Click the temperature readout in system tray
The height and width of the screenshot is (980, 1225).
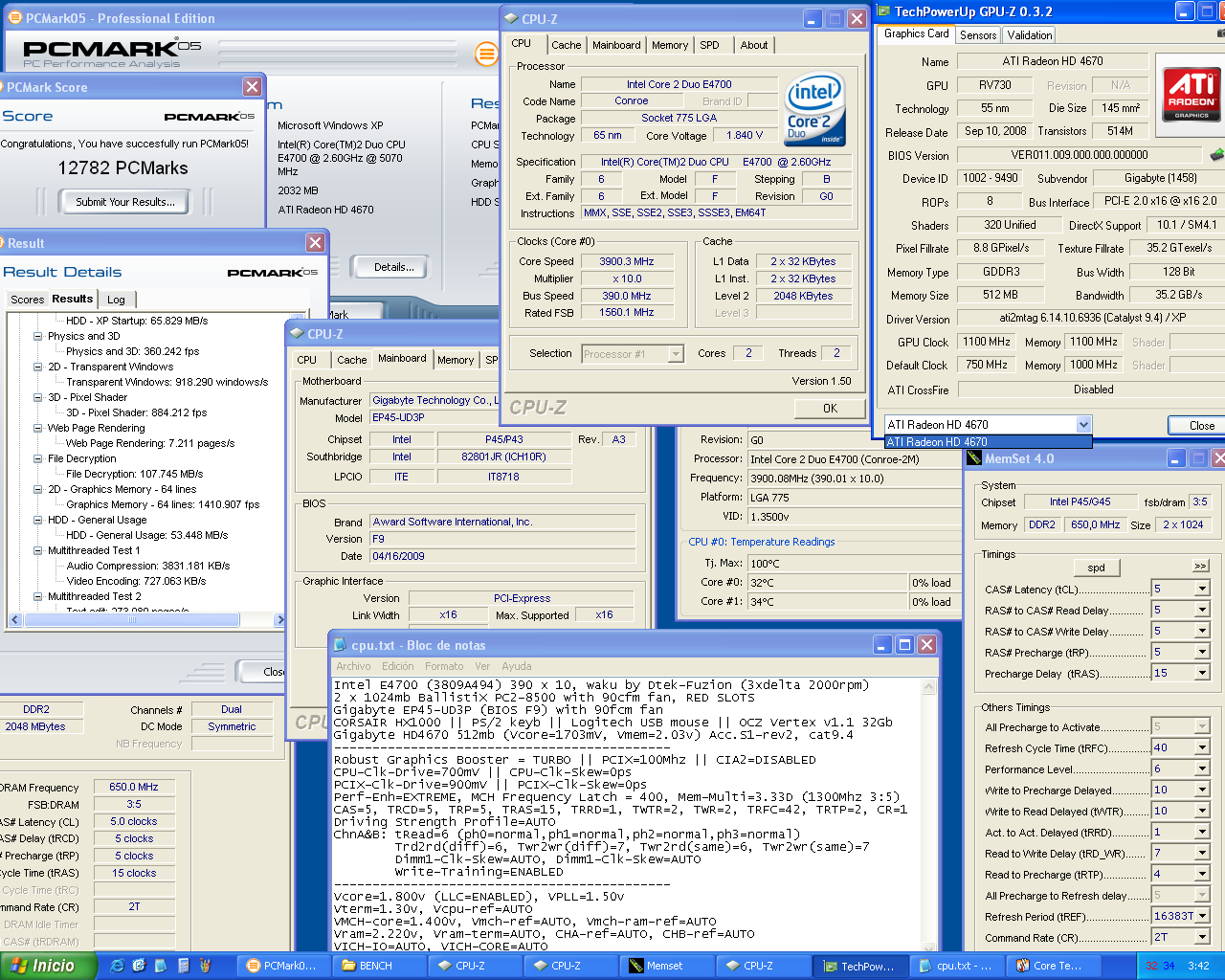click(1160, 966)
